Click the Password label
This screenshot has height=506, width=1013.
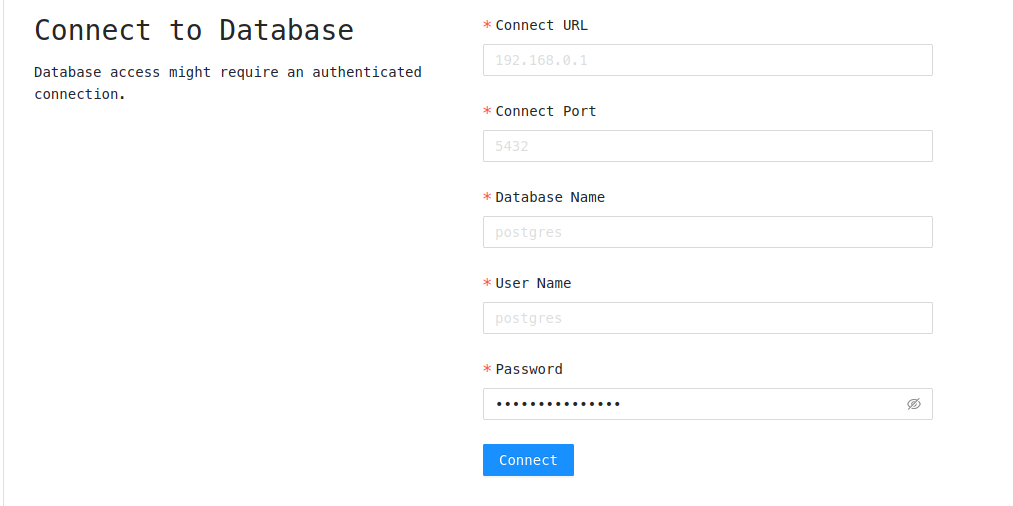(x=529, y=369)
